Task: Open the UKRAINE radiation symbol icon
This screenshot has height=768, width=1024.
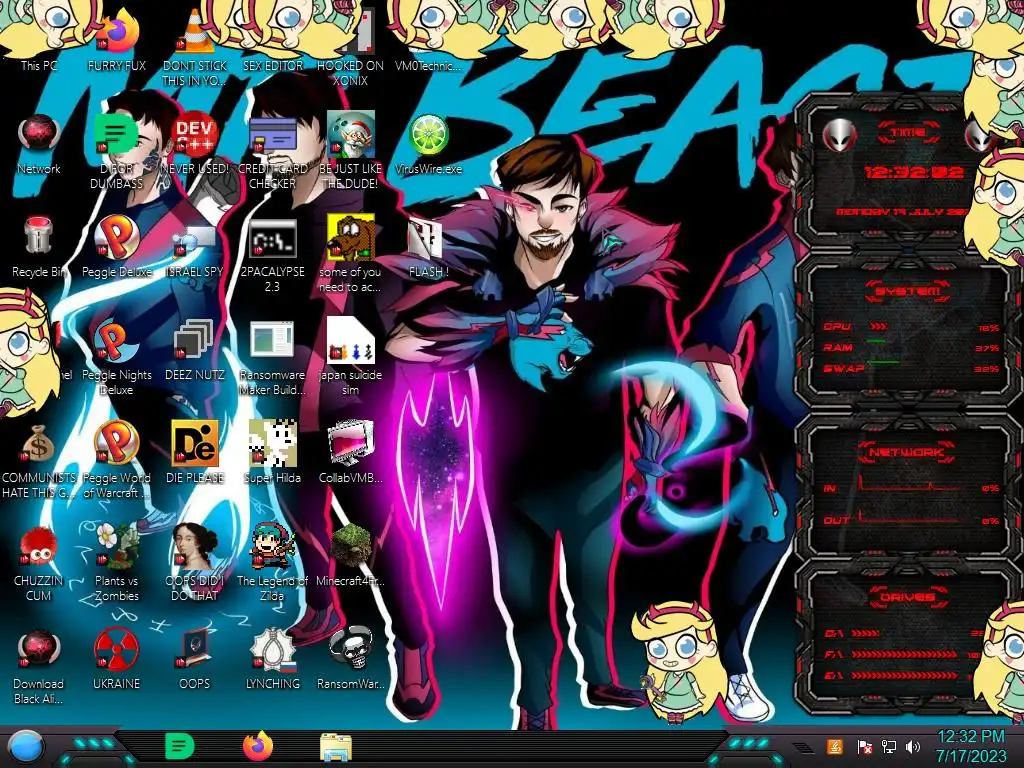Action: [117, 658]
